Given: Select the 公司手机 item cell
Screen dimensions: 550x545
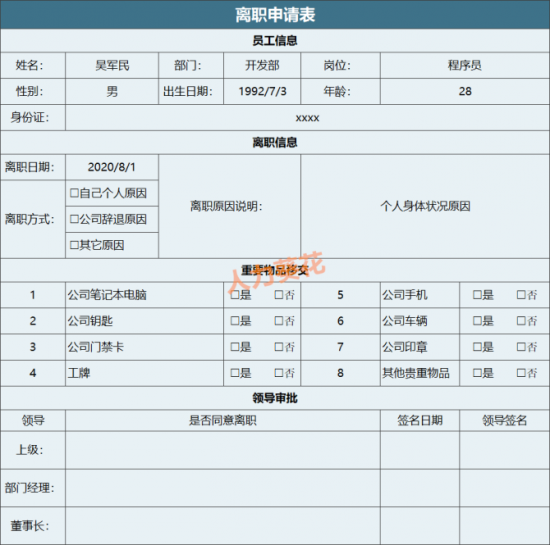Looking at the screenshot, I should click(x=420, y=295).
